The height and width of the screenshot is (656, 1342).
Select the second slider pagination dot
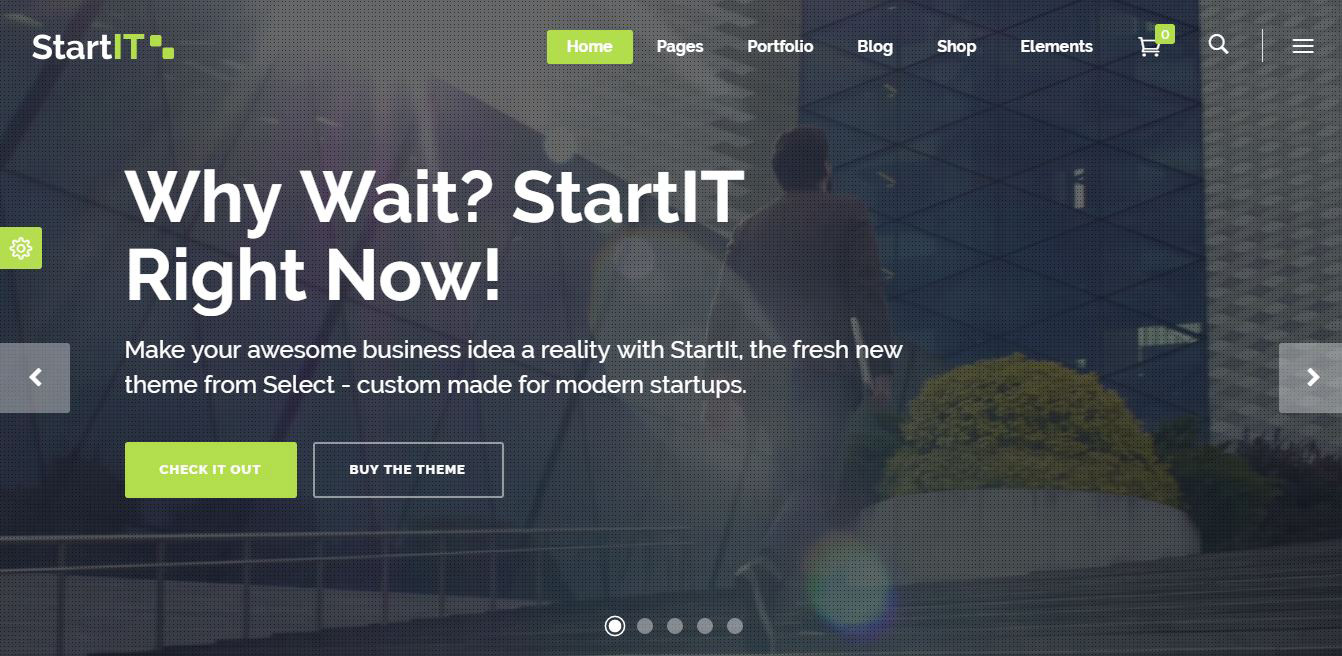645,626
